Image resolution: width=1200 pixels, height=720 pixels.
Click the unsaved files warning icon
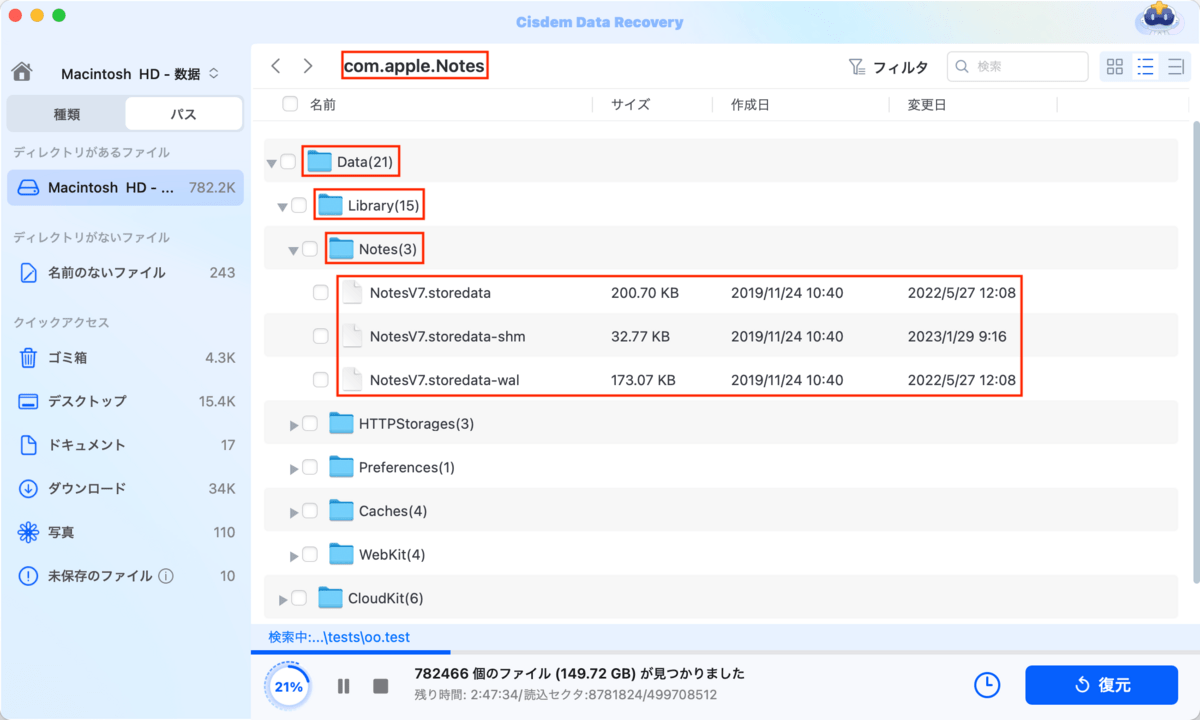point(28,576)
